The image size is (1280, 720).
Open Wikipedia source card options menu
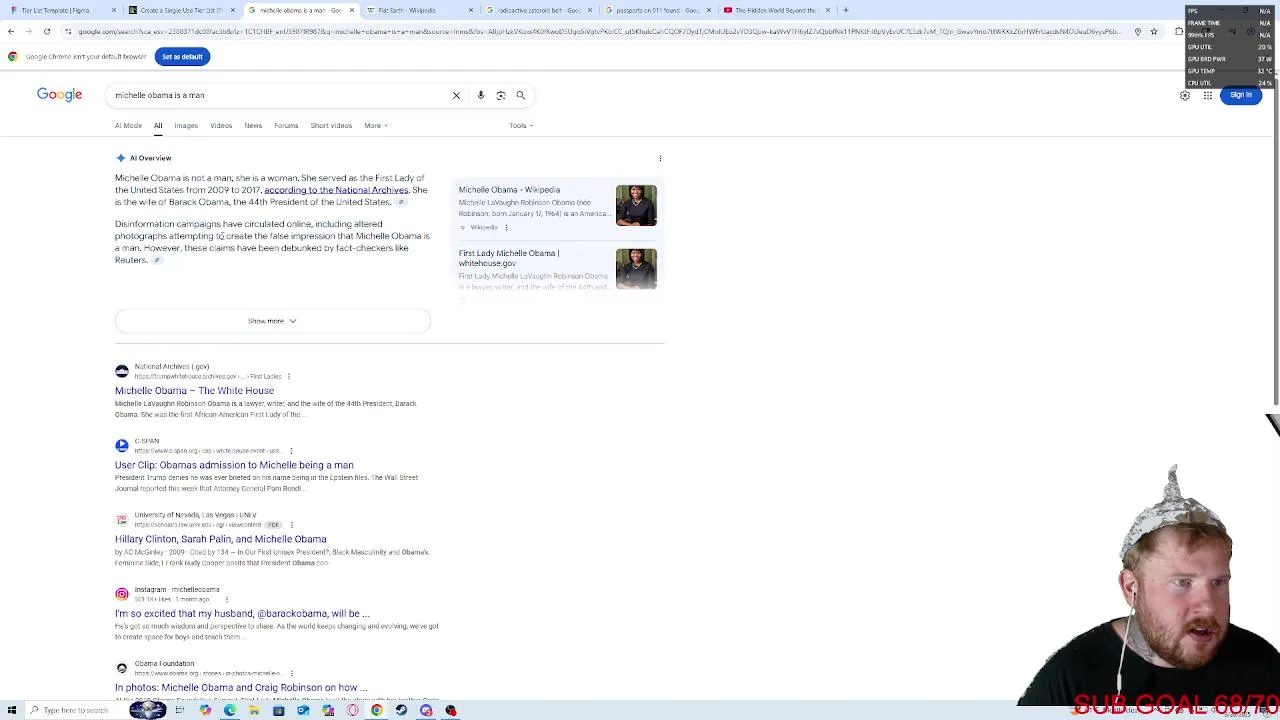(506, 228)
